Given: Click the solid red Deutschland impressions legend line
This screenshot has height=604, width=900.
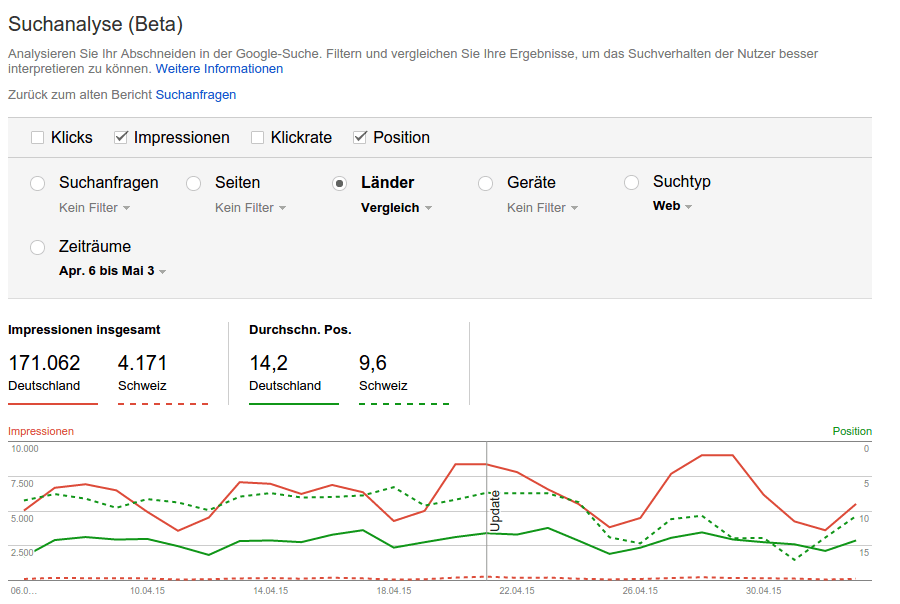Looking at the screenshot, I should (x=53, y=403).
